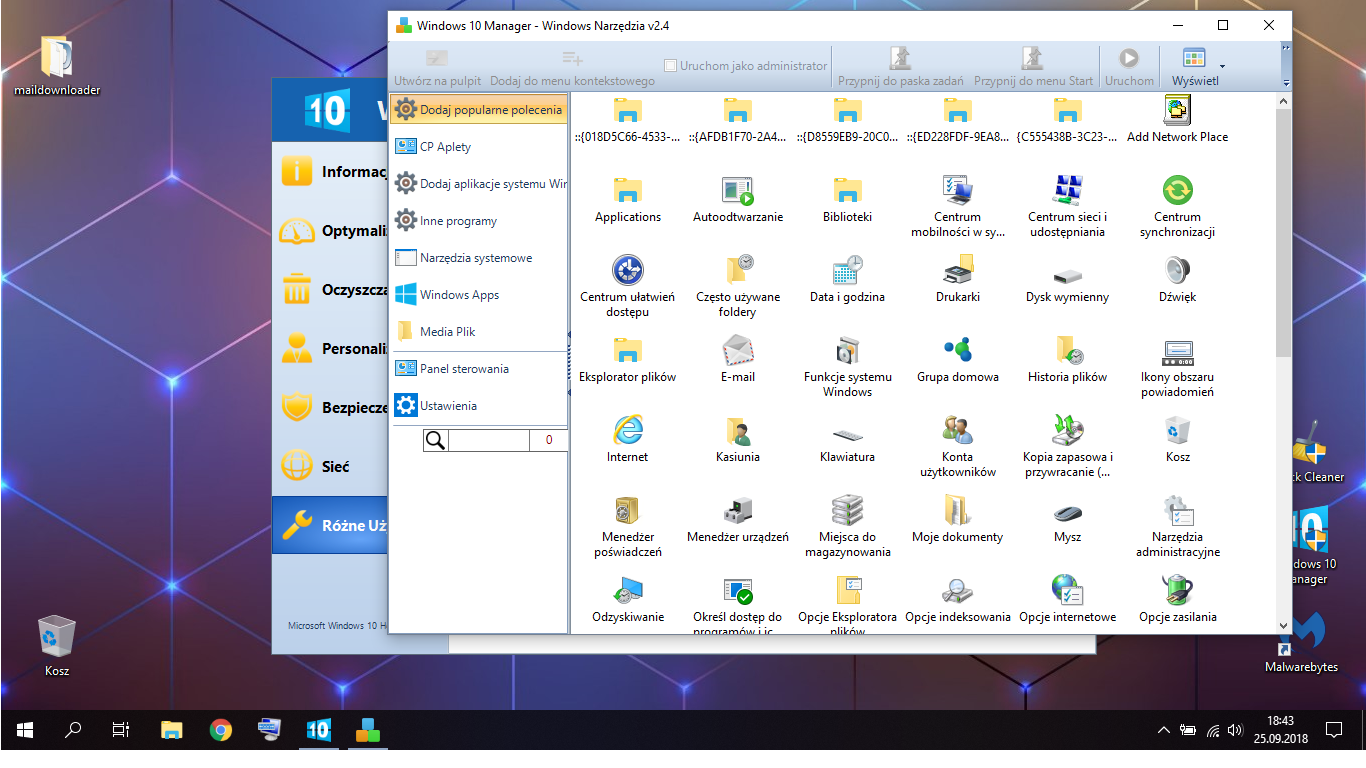Select the Kosz icon in Windows Narzędzia
Screen dimensions: 1366x768
pos(1178,430)
